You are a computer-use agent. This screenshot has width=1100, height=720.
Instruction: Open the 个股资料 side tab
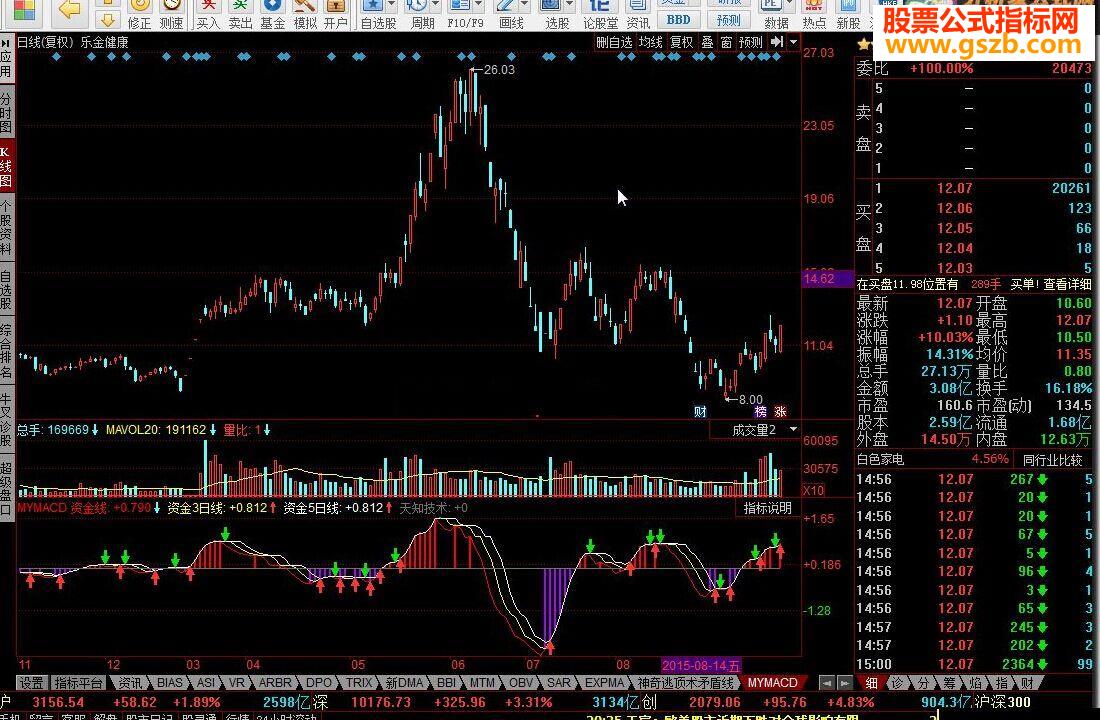click(6, 228)
